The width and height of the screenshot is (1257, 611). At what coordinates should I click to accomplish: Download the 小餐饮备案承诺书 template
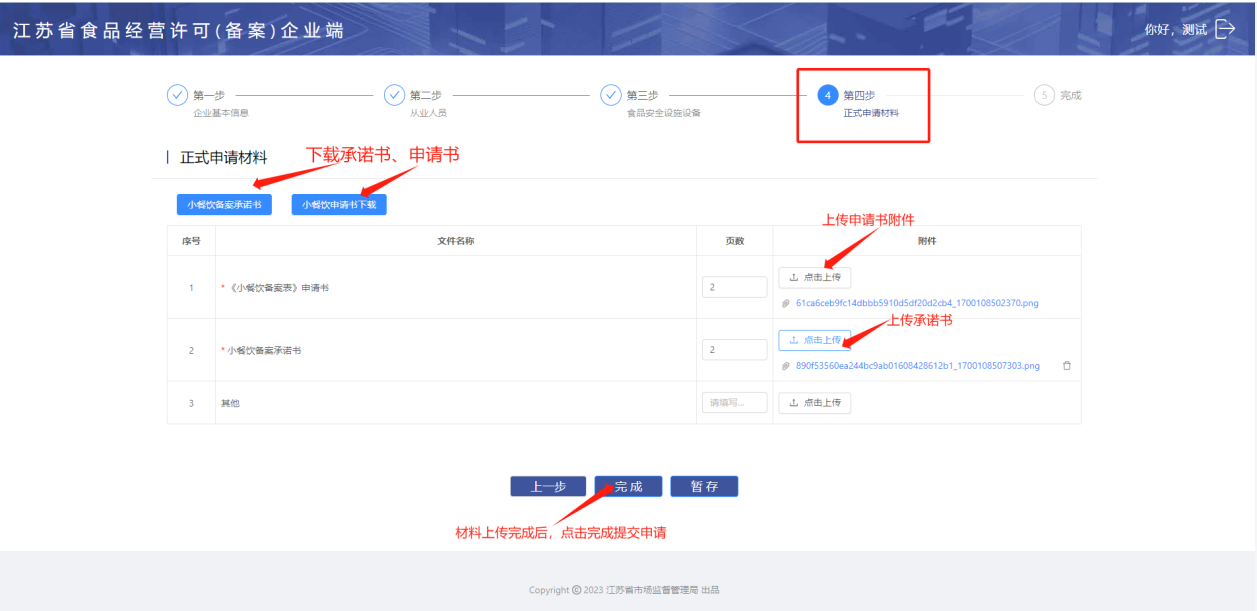224,204
